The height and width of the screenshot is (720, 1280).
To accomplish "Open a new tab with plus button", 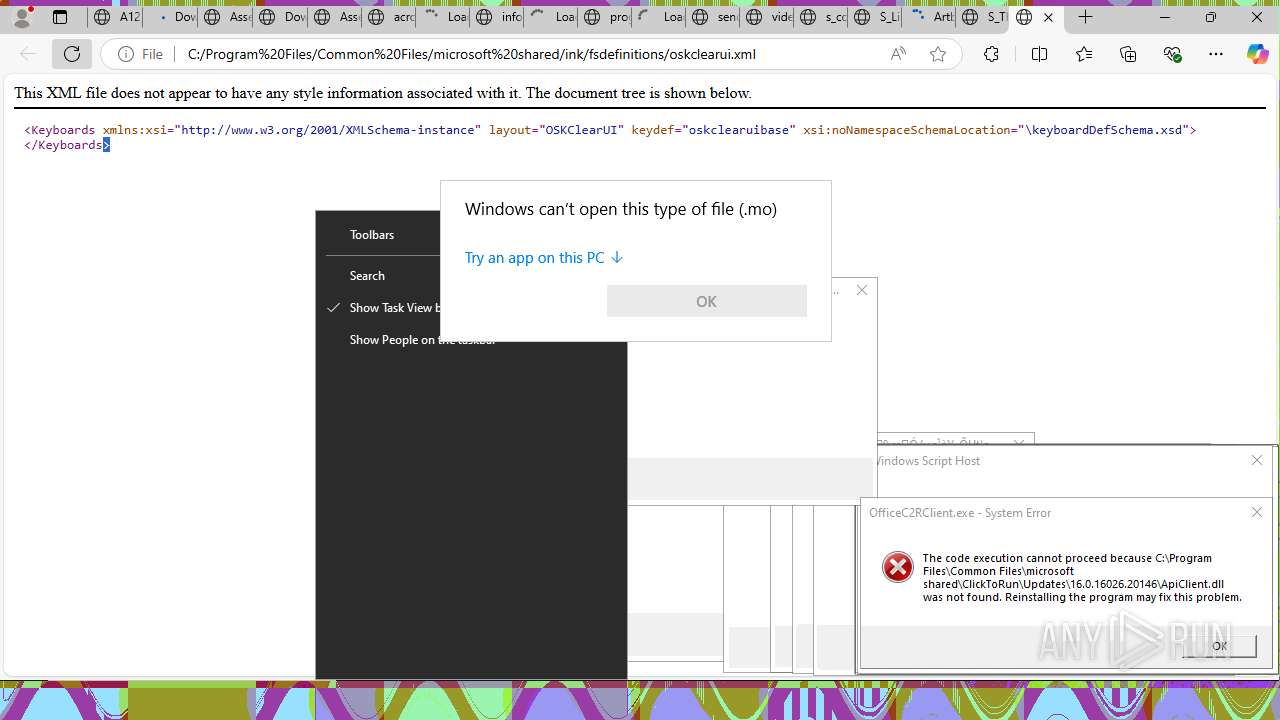I will 1085,17.
